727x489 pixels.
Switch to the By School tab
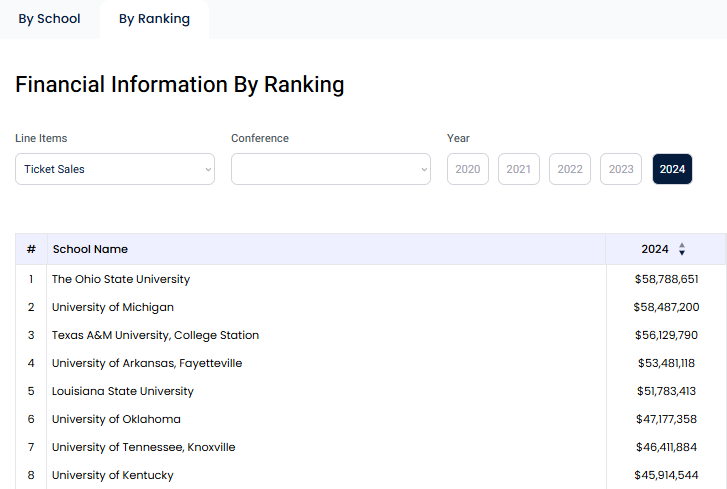click(x=49, y=19)
